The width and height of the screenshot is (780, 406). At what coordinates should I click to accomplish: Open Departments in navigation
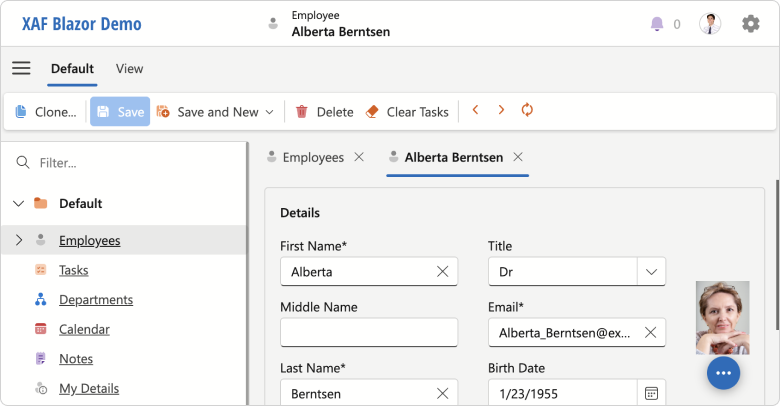tap(95, 300)
